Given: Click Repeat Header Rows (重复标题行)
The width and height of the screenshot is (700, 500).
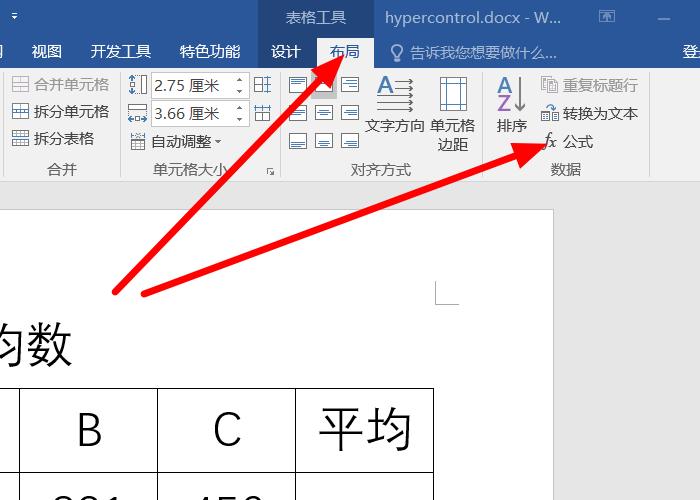Looking at the screenshot, I should pyautogui.click(x=589, y=85).
